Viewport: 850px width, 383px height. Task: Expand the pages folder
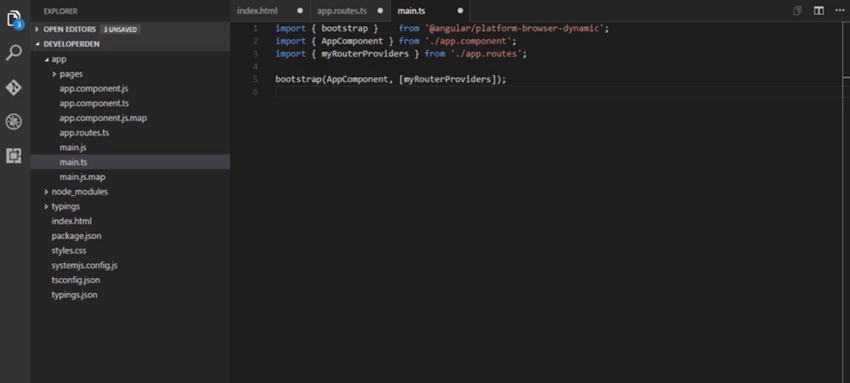point(71,74)
